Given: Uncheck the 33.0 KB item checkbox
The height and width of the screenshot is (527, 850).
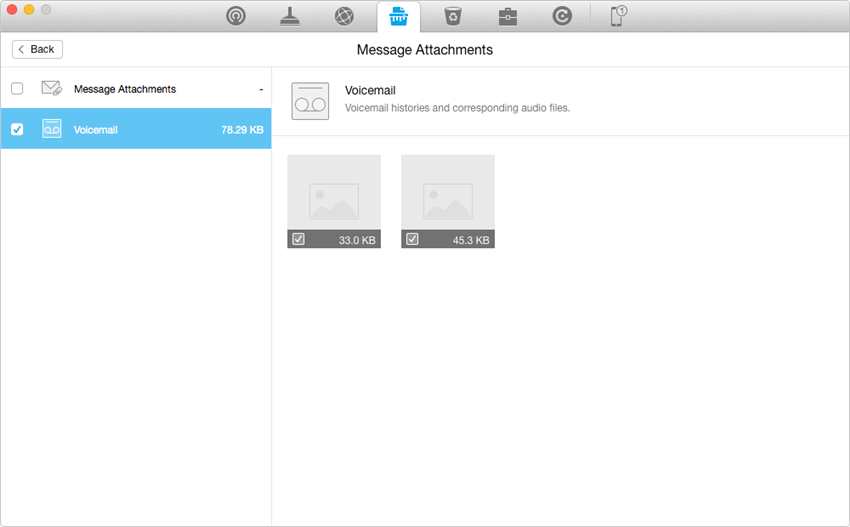Looking at the screenshot, I should pyautogui.click(x=299, y=239).
